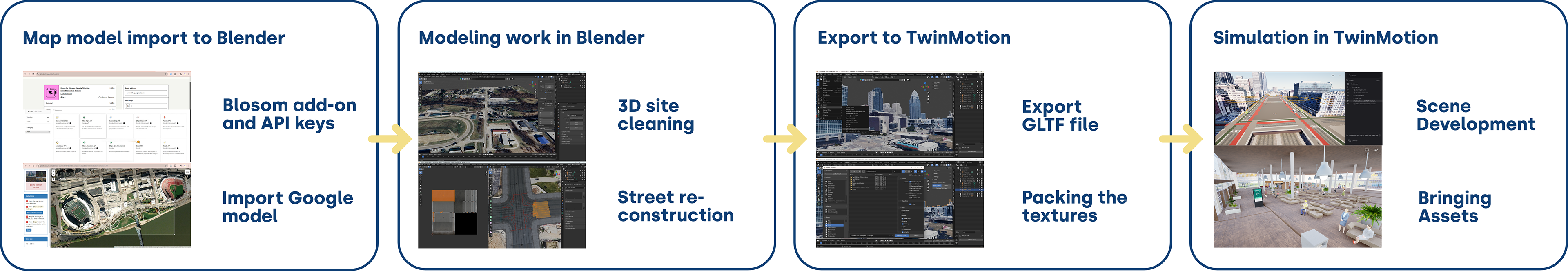Select the 'Modeling work in Blender' heading

531,38
